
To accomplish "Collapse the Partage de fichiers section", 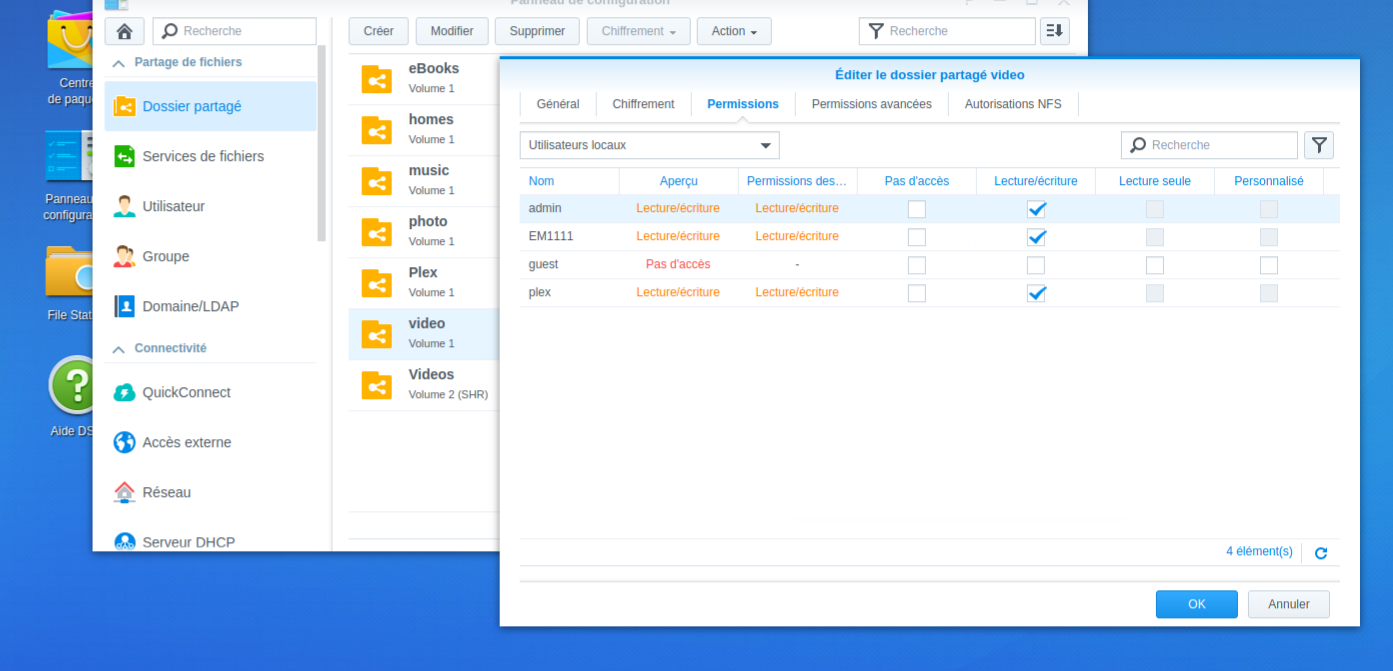I will [x=119, y=62].
